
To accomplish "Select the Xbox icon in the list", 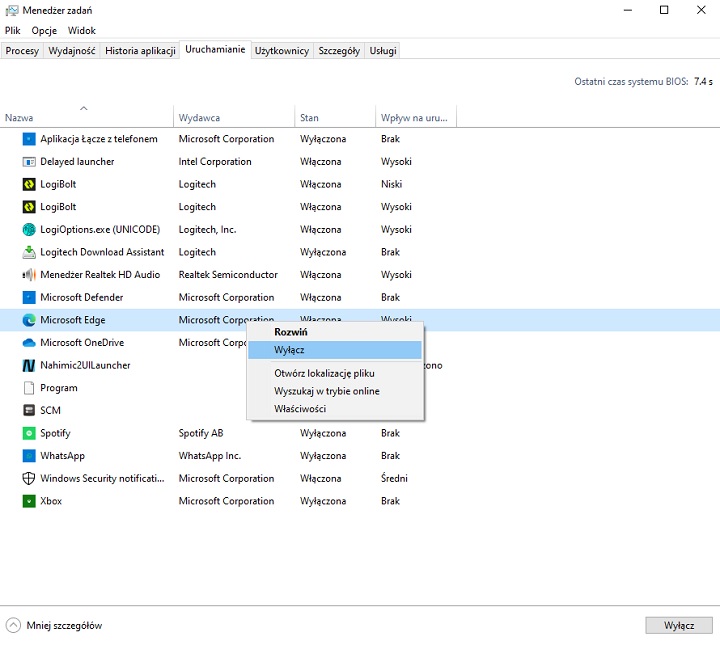I will click(x=29, y=501).
